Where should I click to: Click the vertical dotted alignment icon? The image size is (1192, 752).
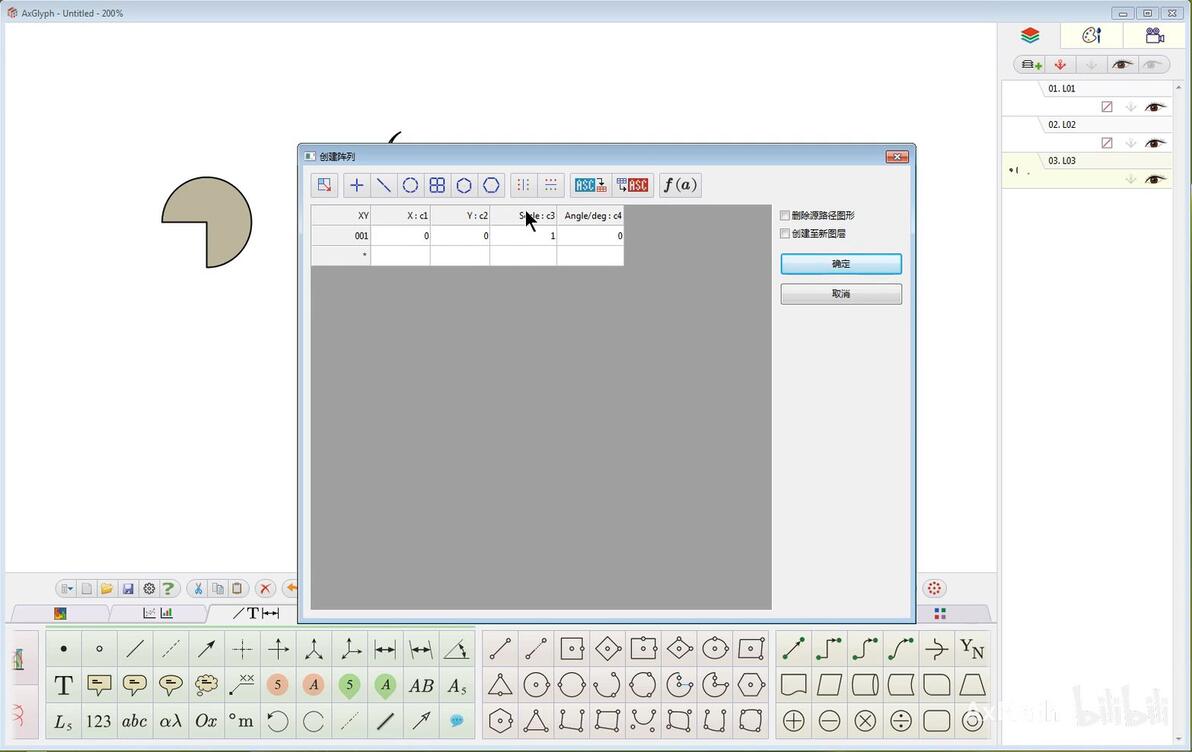click(x=523, y=185)
